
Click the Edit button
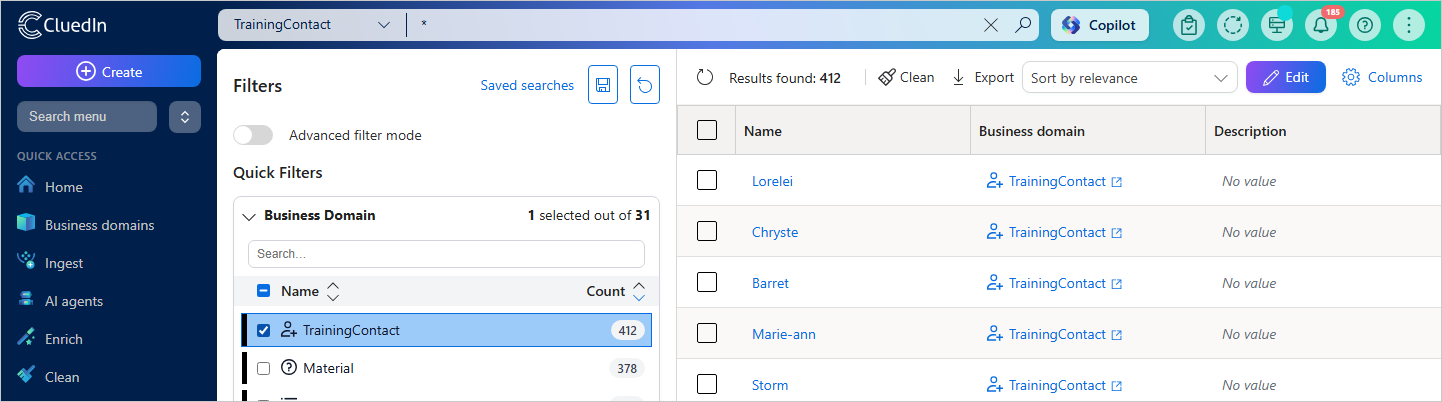pos(1286,77)
